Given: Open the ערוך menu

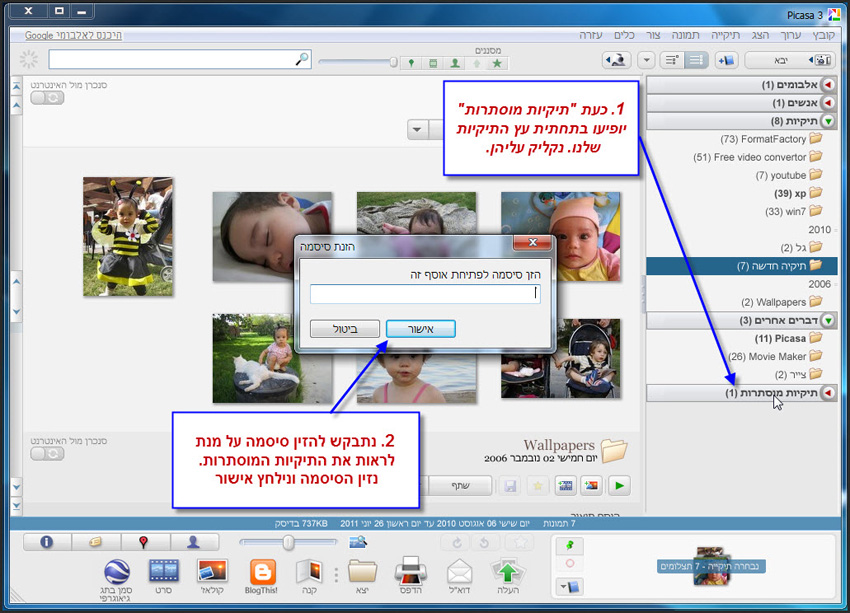Looking at the screenshot, I should click(791, 35).
